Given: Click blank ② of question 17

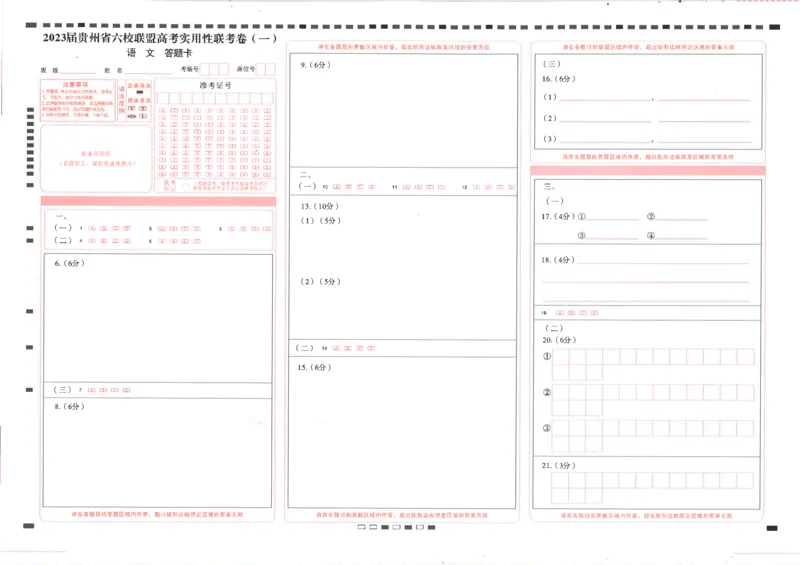Looking at the screenshot, I should 682,216.
